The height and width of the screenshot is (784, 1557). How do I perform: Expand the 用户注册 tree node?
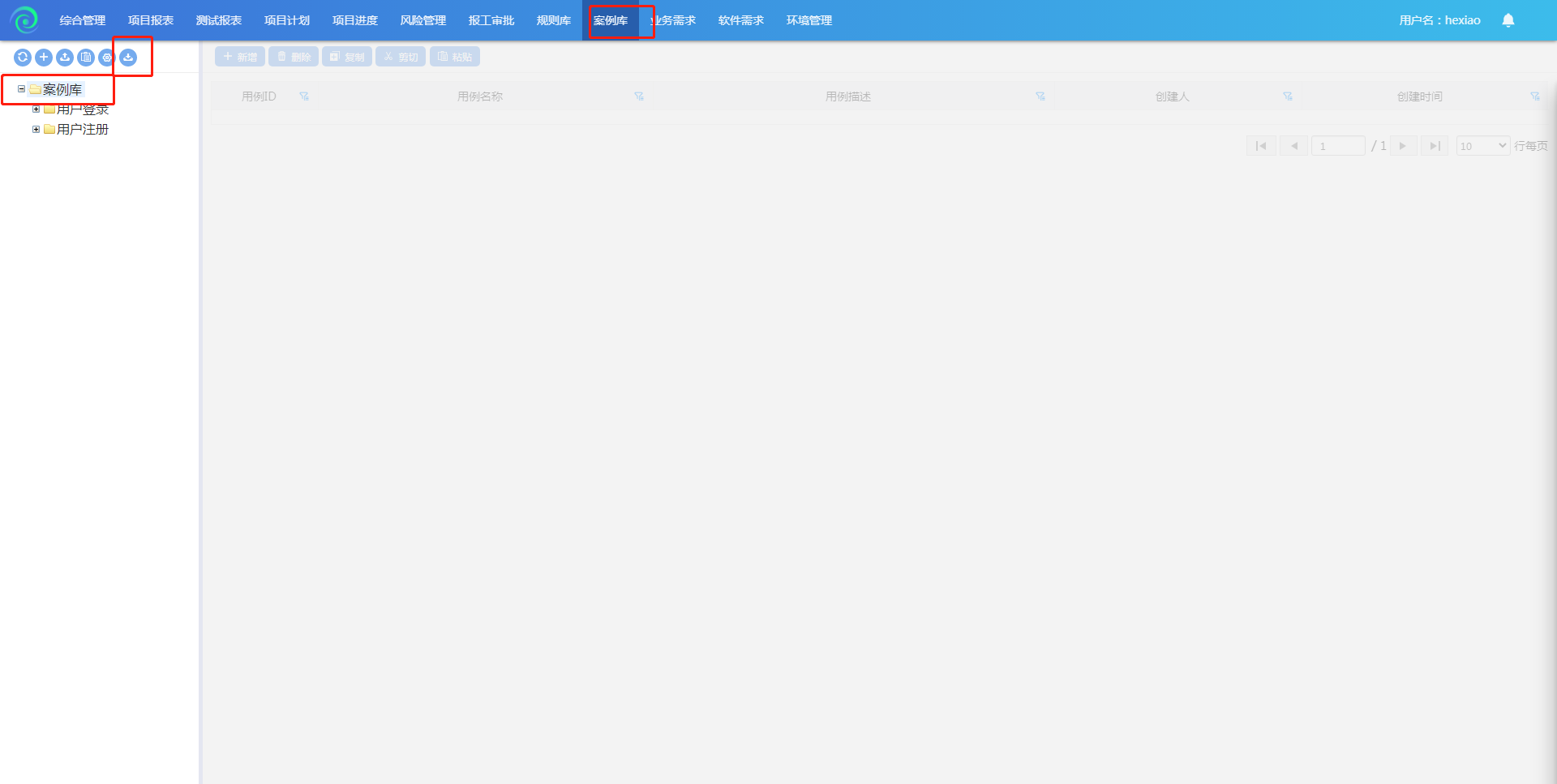(x=36, y=130)
